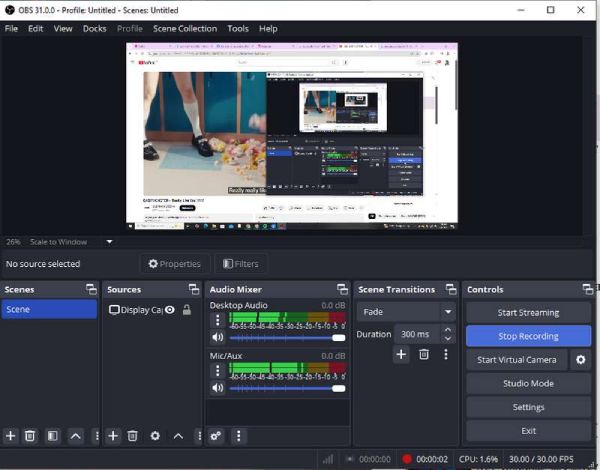This screenshot has height=470, width=600.
Task: Increase transition duration with up stepper
Action: coord(448,330)
